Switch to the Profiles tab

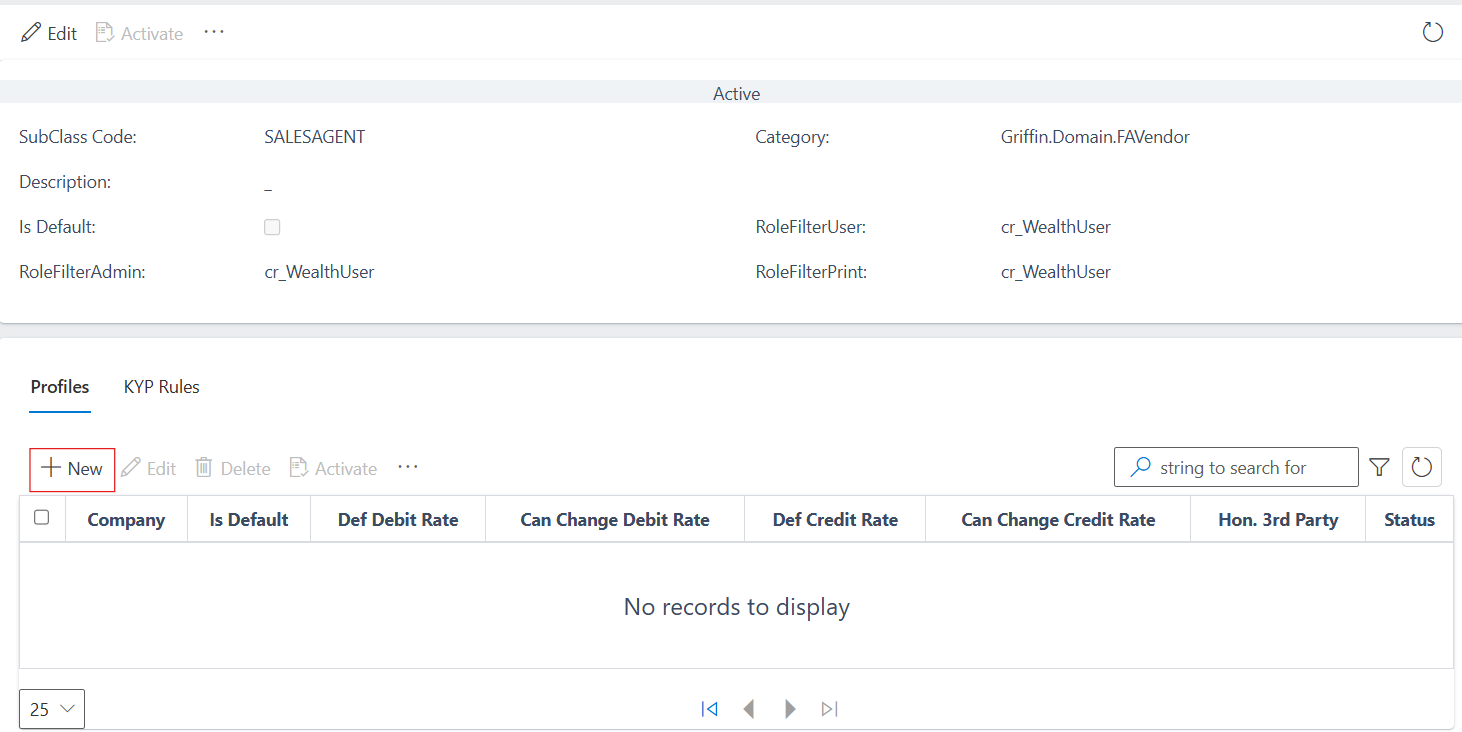[x=60, y=387]
